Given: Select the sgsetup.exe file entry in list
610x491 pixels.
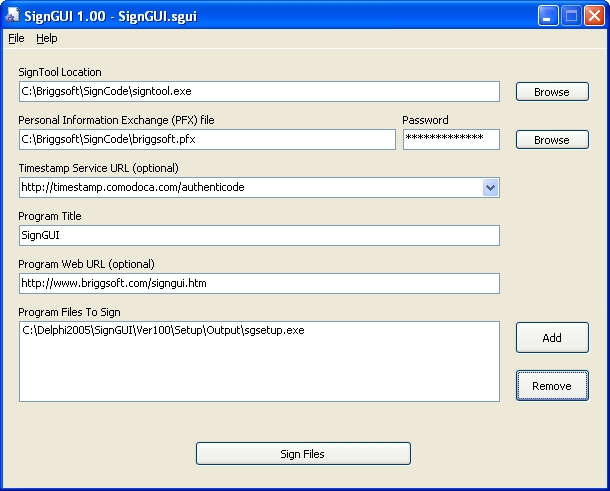Looking at the screenshot, I should point(163,330).
